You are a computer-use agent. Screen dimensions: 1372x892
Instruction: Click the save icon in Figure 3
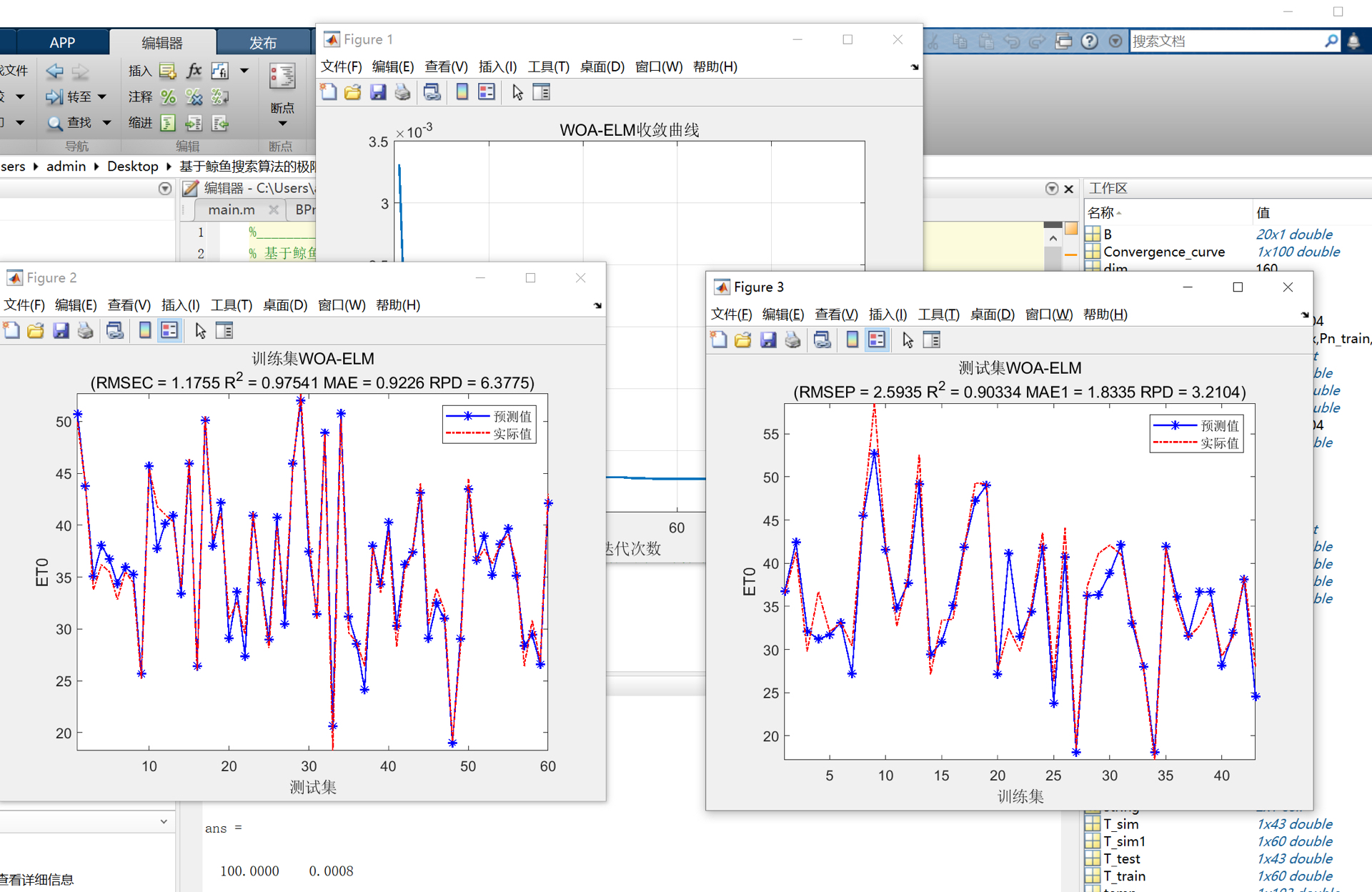tap(768, 340)
